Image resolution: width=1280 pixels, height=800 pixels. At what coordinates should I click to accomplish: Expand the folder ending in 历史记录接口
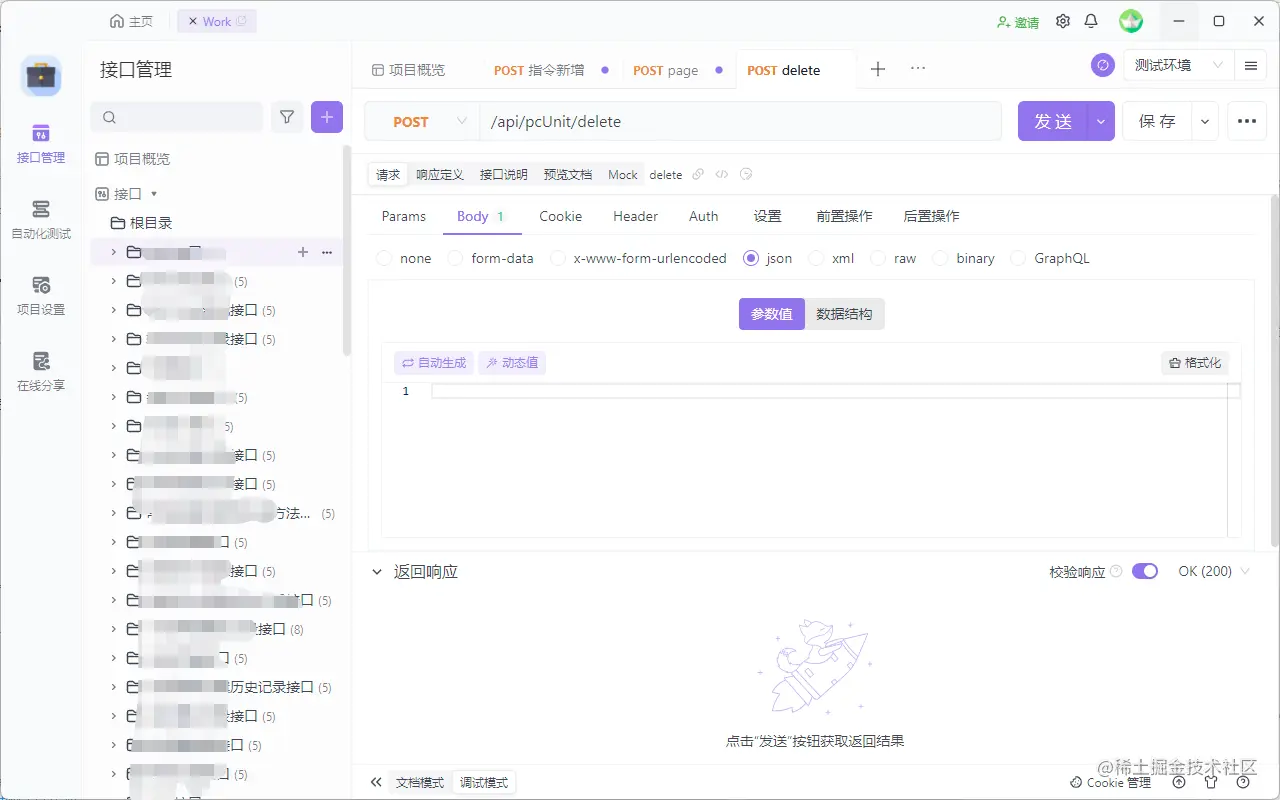point(113,687)
